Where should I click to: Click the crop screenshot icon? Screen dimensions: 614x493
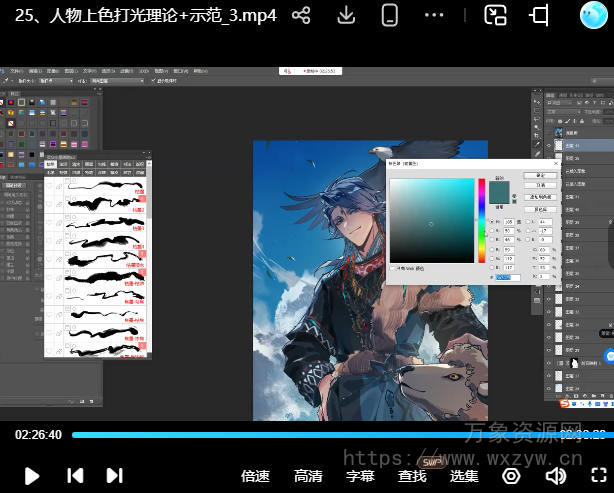click(x=540, y=16)
